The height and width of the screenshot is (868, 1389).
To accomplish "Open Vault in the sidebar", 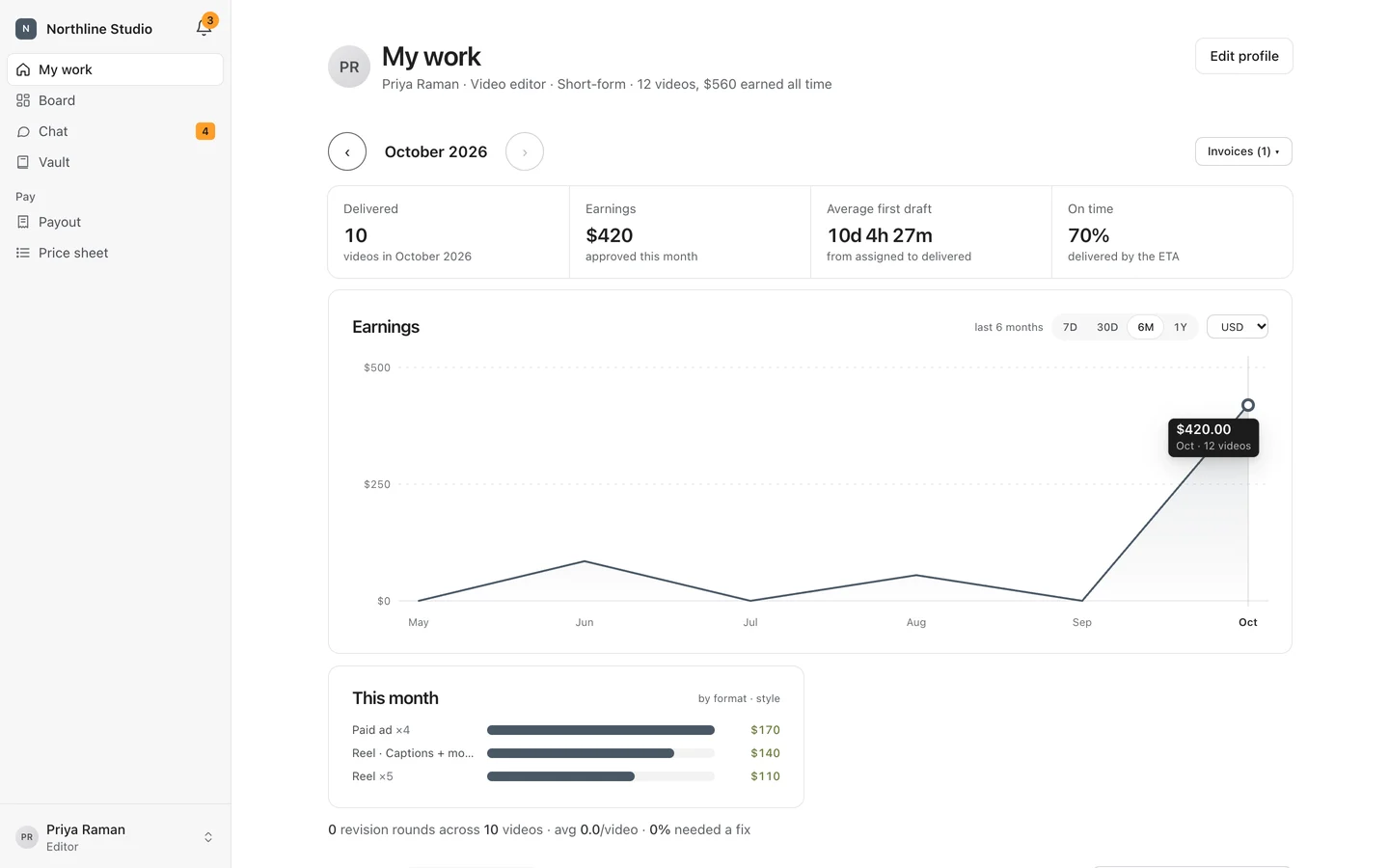I will pos(115,162).
